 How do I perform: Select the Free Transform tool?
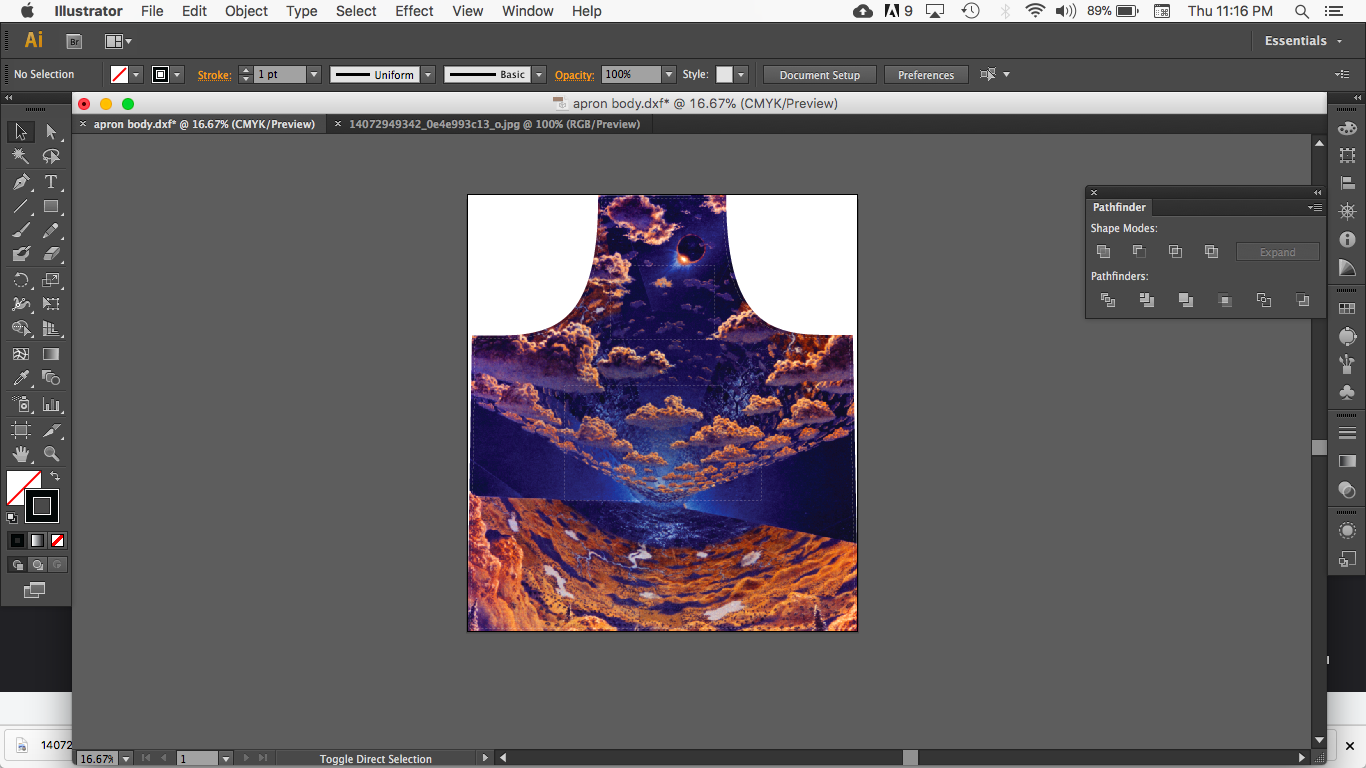pyautogui.click(x=51, y=304)
